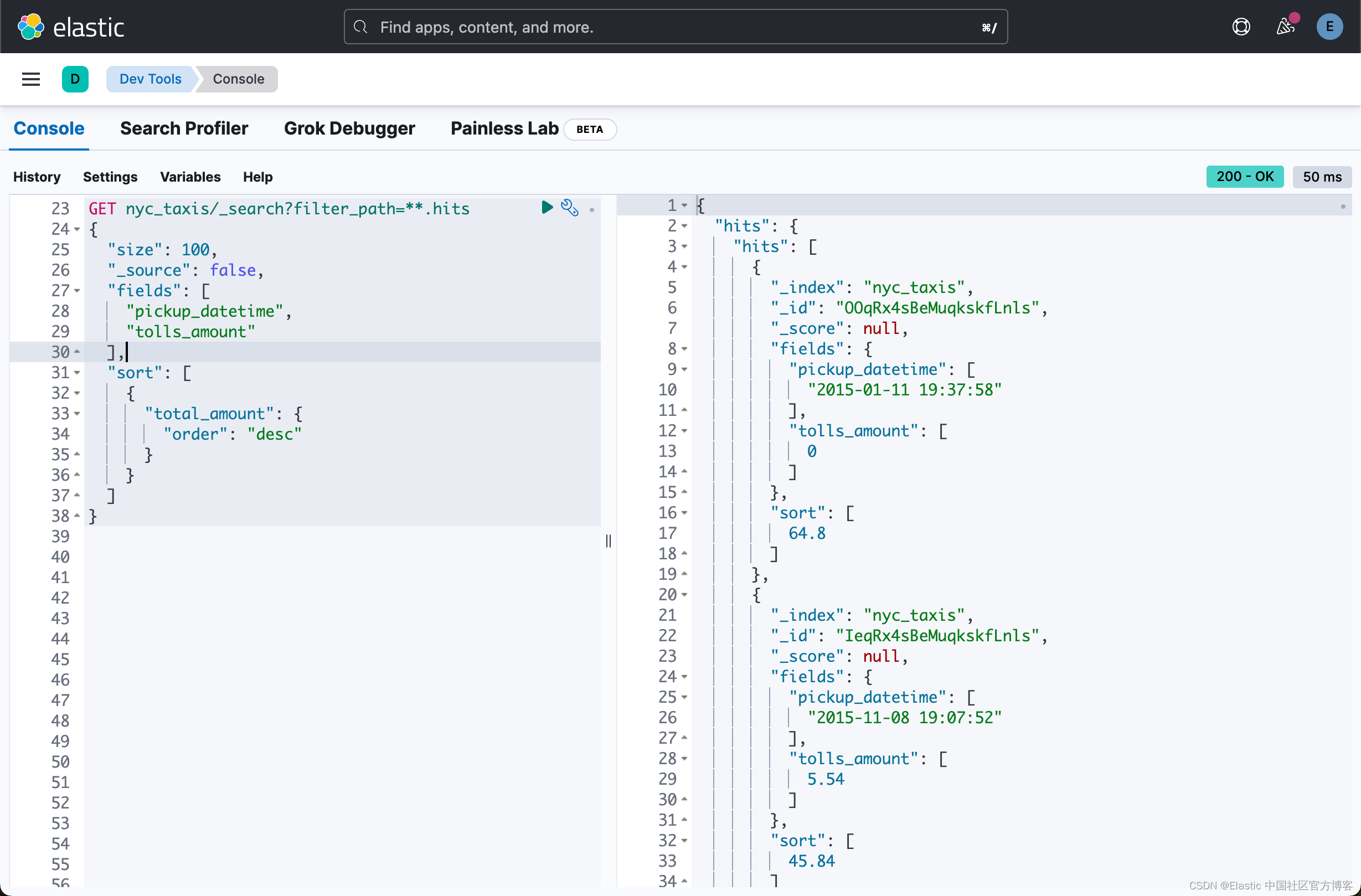Viewport: 1361px width, 896px height.
Task: Click the Elastic logo icon
Action: (30, 26)
